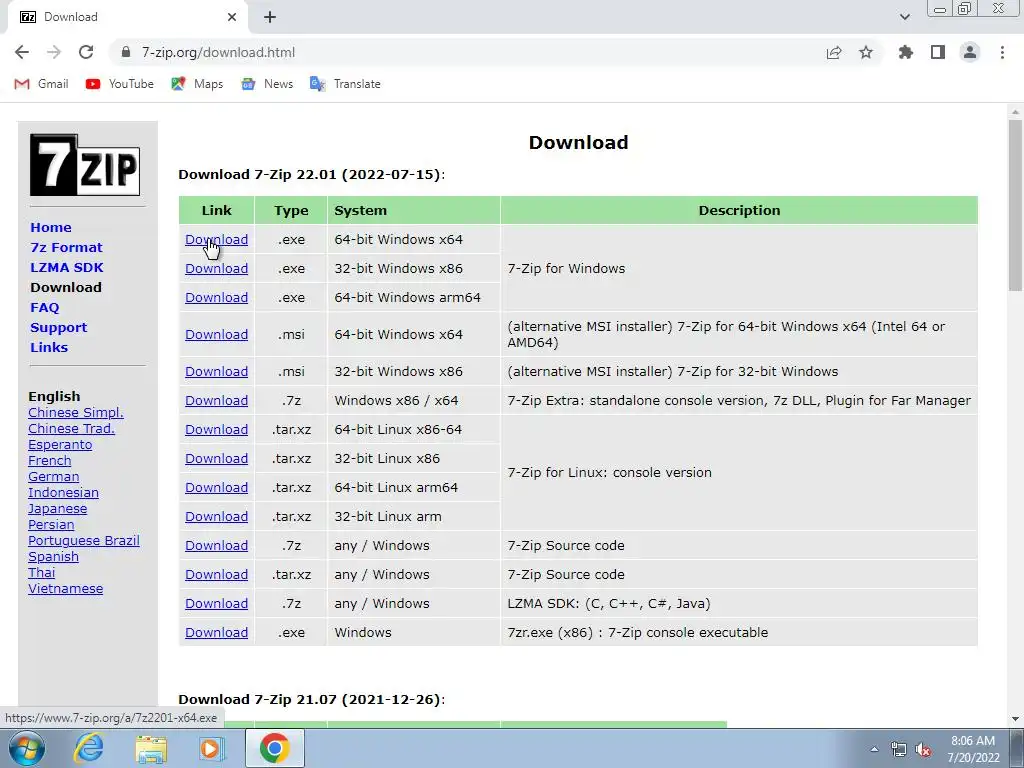Viewport: 1024px width, 768px height.
Task: Expand the tab search chevron
Action: (904, 17)
